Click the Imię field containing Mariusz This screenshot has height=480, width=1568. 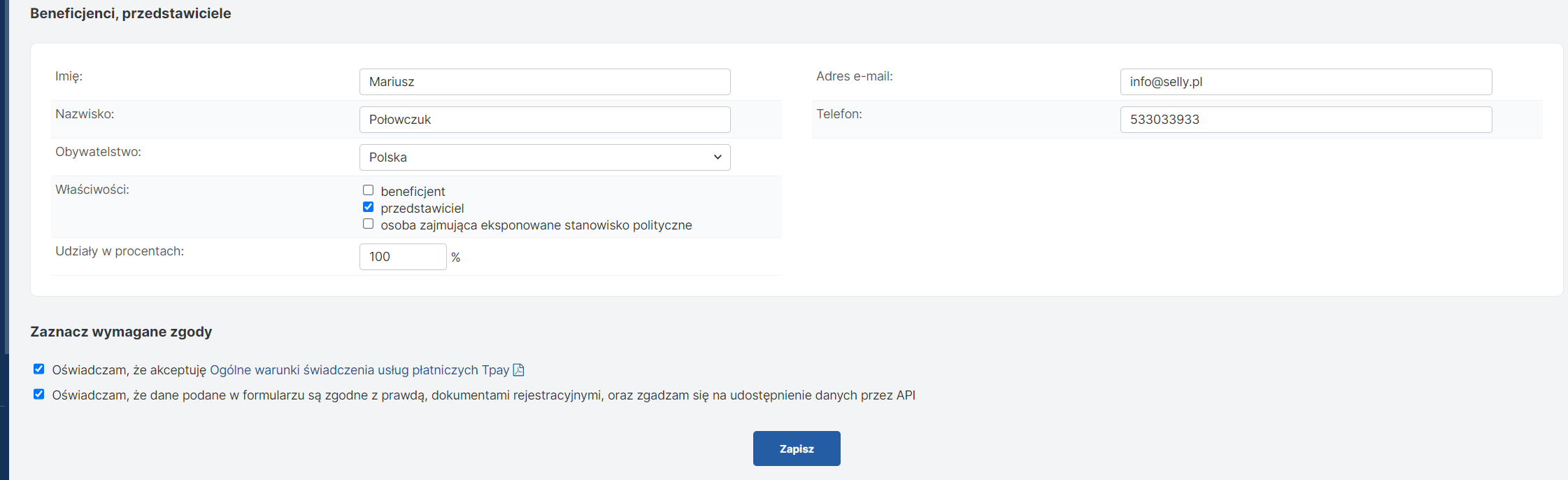coord(544,82)
